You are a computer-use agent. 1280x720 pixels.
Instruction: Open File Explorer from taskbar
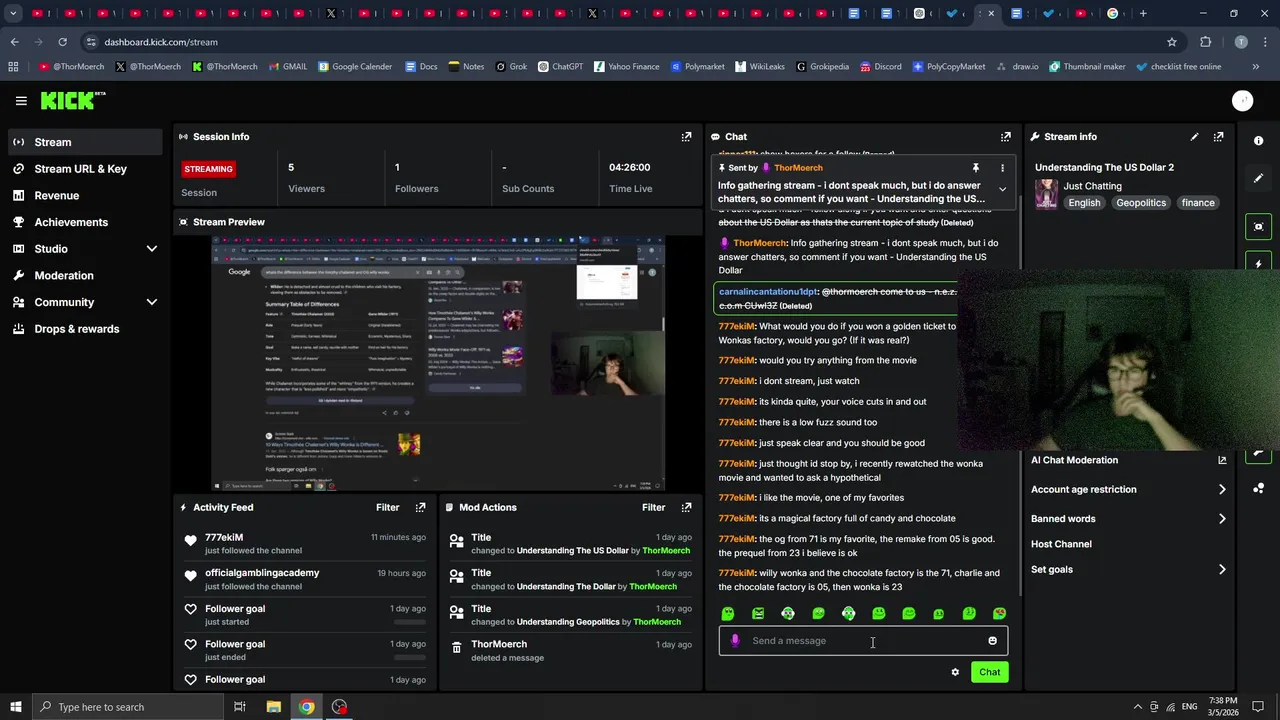pyautogui.click(x=273, y=707)
